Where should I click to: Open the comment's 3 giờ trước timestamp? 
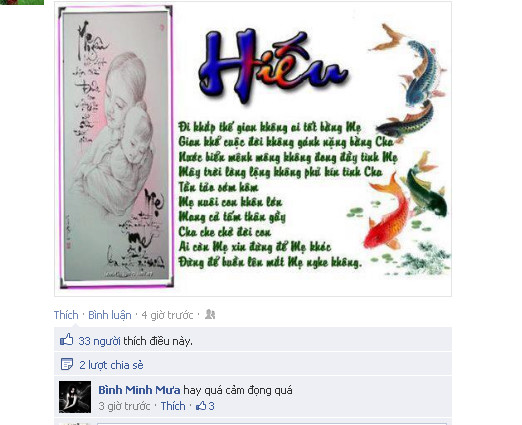124,406
